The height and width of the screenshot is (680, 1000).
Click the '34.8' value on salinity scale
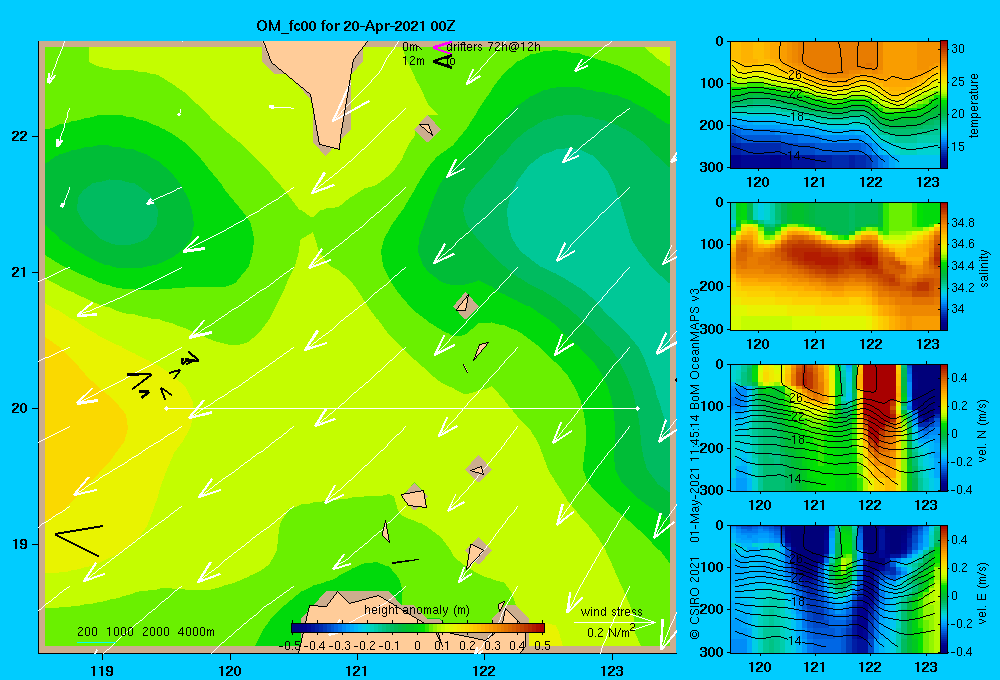962,223
